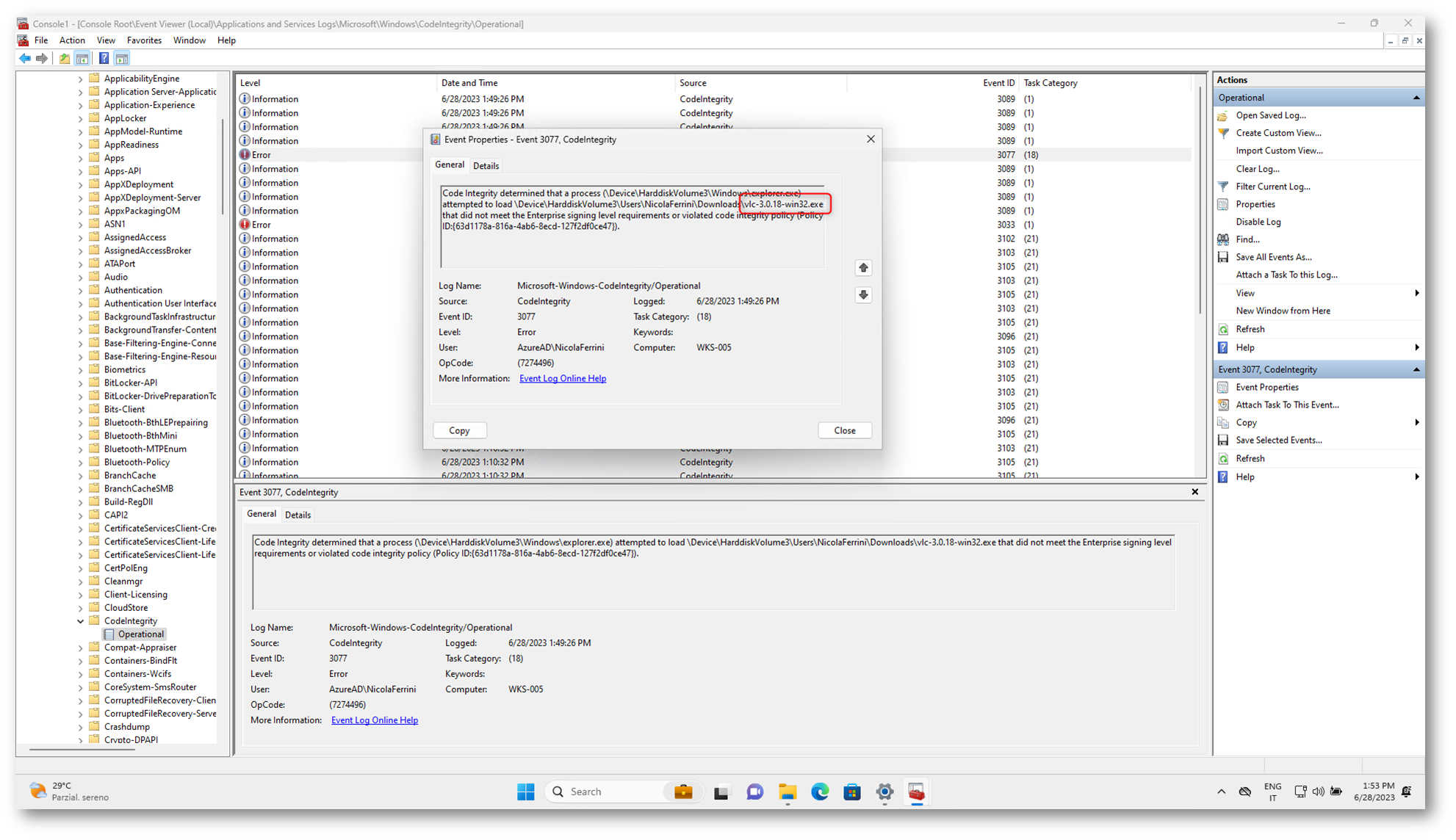Click Find in the Actions pane
1456x840 pixels.
pyautogui.click(x=1247, y=239)
